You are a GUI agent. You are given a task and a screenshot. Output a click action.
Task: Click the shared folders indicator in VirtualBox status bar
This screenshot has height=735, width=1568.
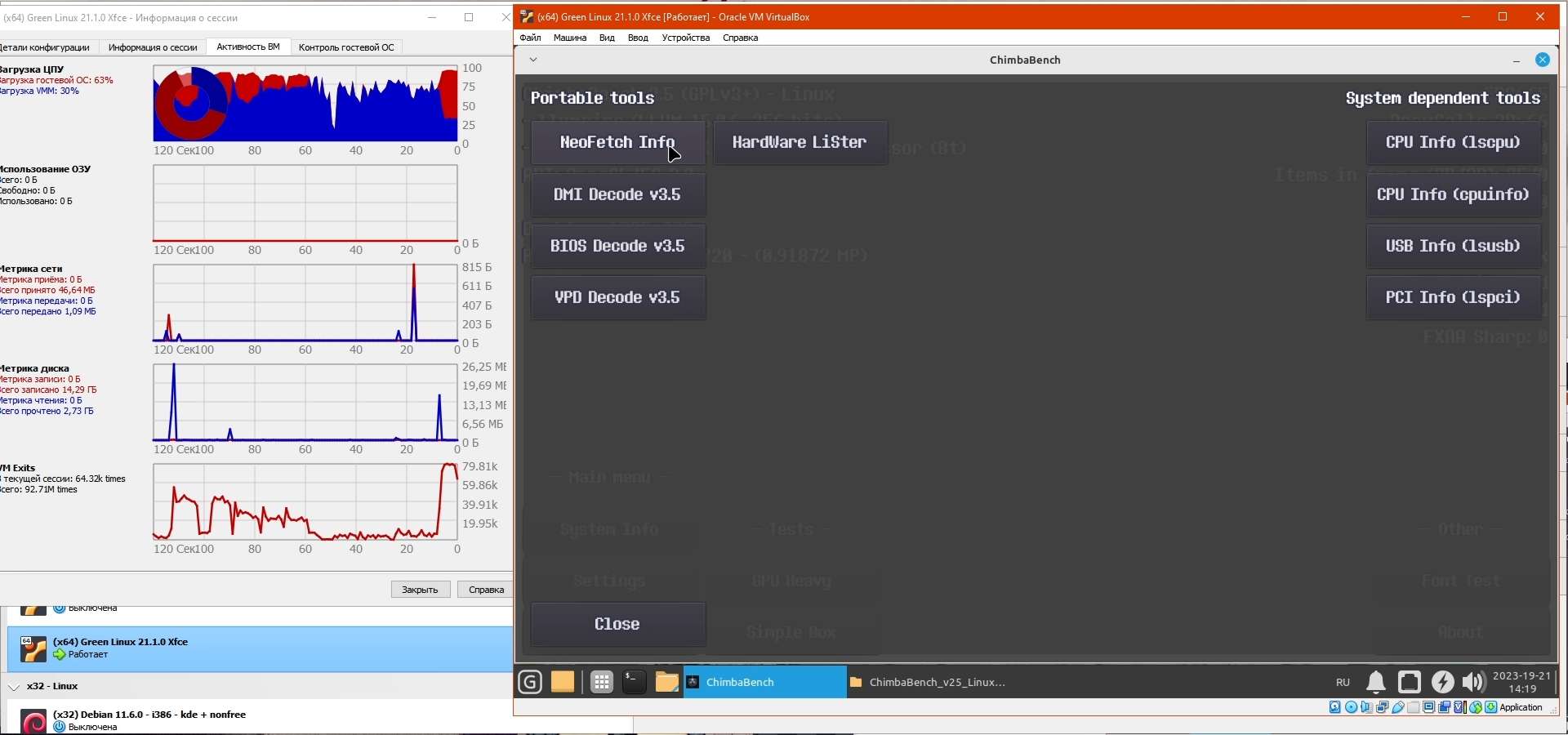(1414, 707)
